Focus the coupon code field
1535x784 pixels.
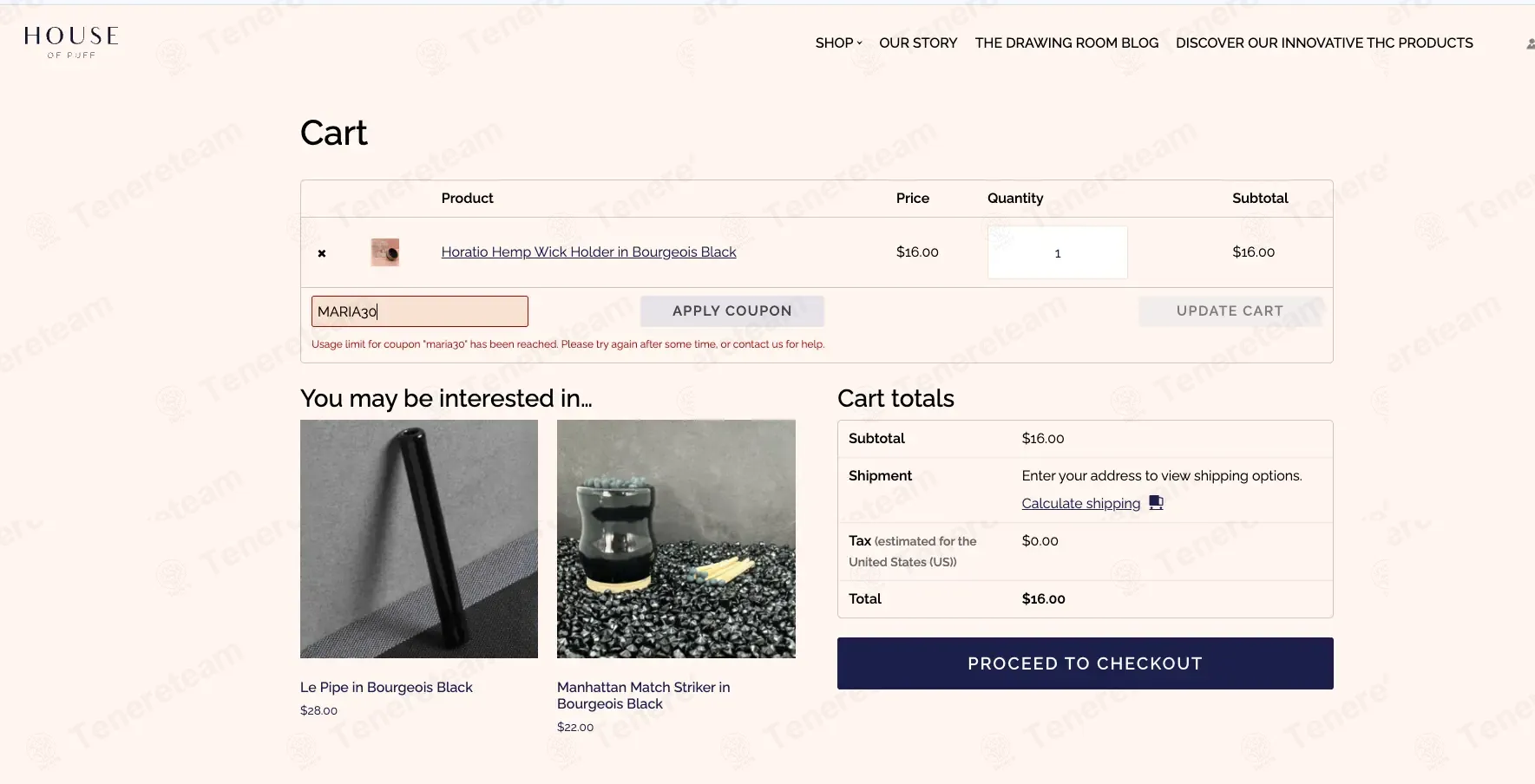point(420,311)
